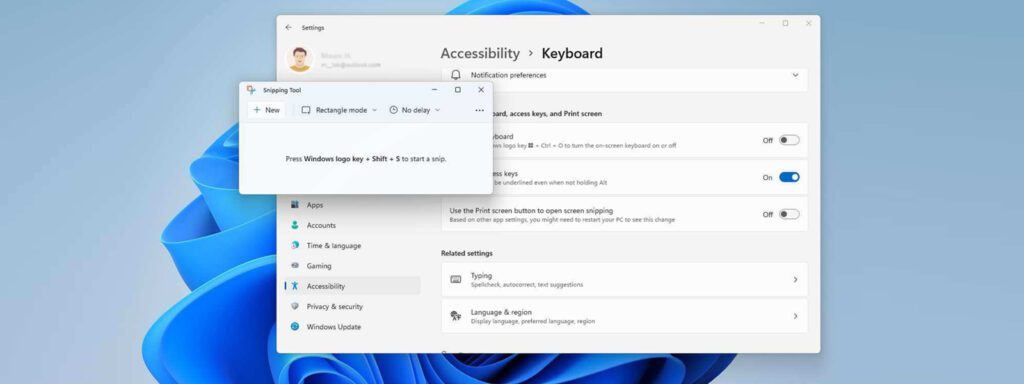Click the New snip button
The image size is (1024, 384).
266,110
